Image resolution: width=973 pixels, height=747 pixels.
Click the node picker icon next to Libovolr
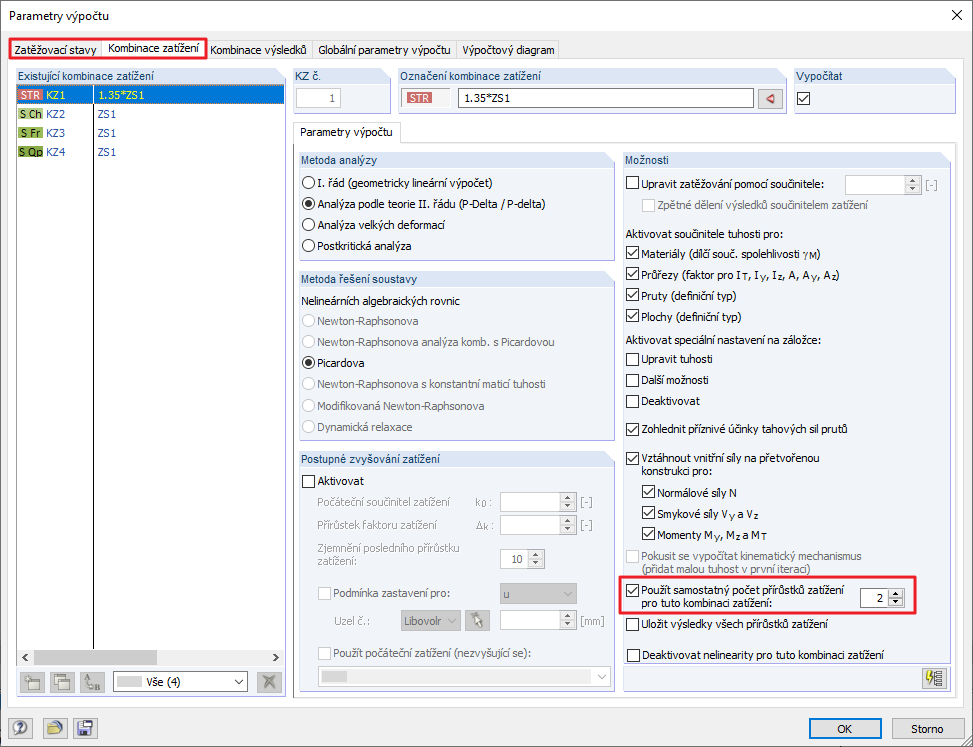477,620
